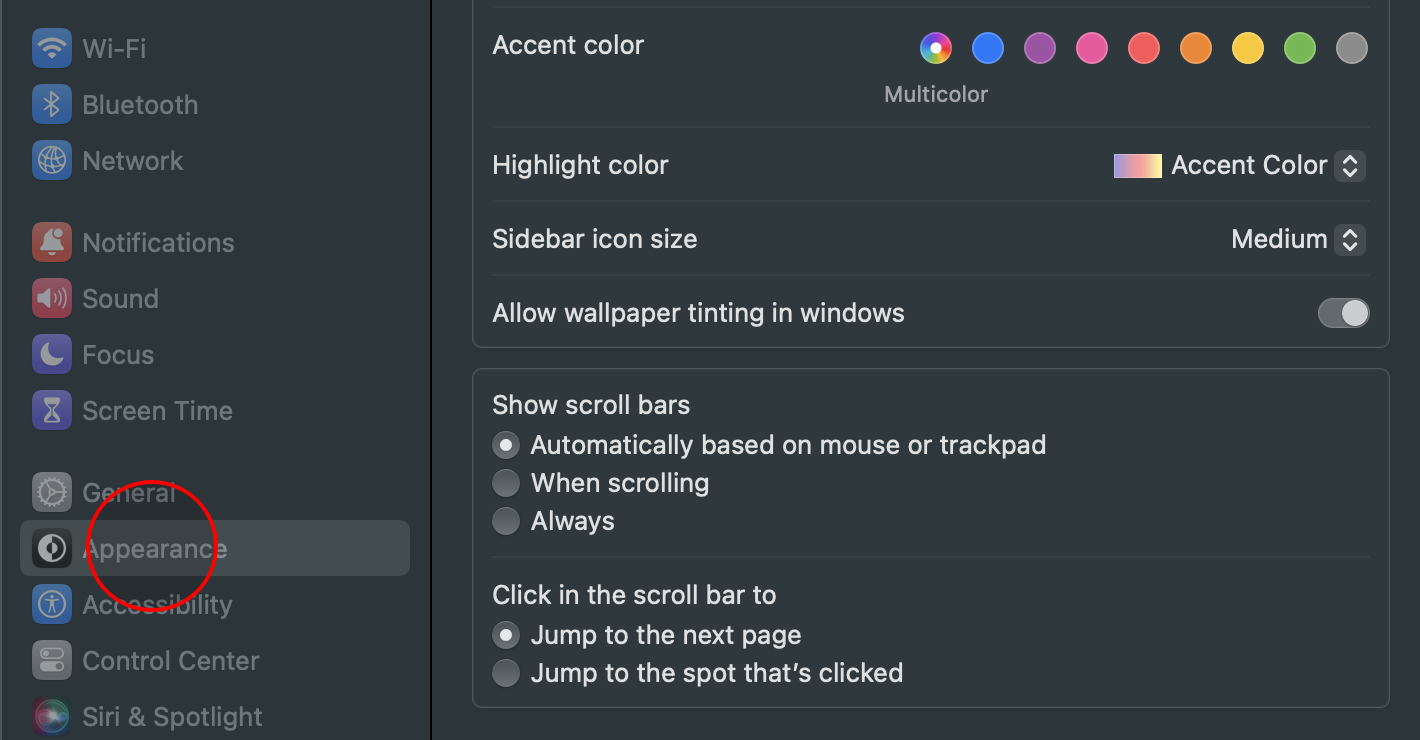Select the Multicolor accent color

pos(935,48)
